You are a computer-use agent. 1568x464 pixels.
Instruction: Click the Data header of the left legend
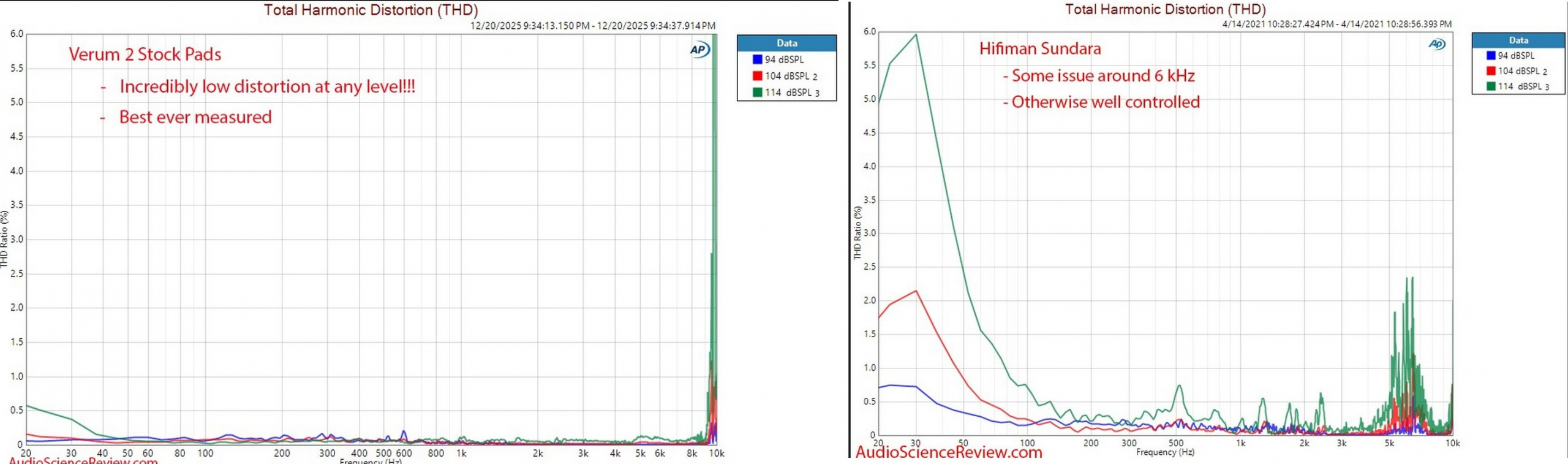(786, 43)
